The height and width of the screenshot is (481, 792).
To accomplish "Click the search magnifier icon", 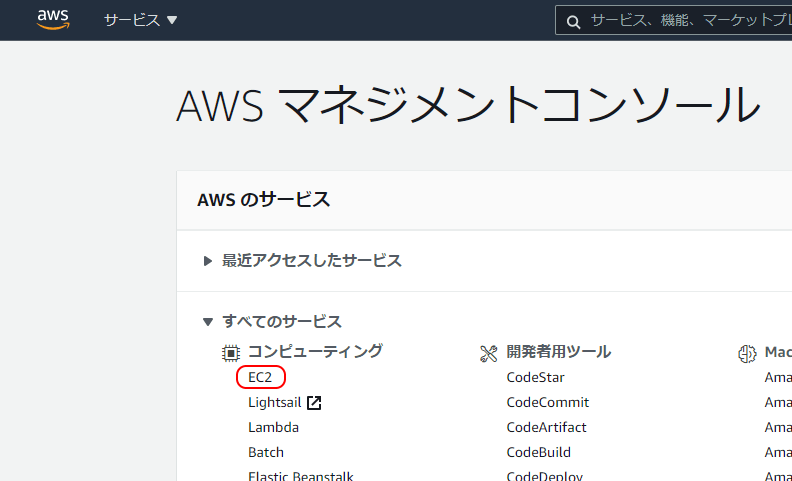I will pos(573,22).
